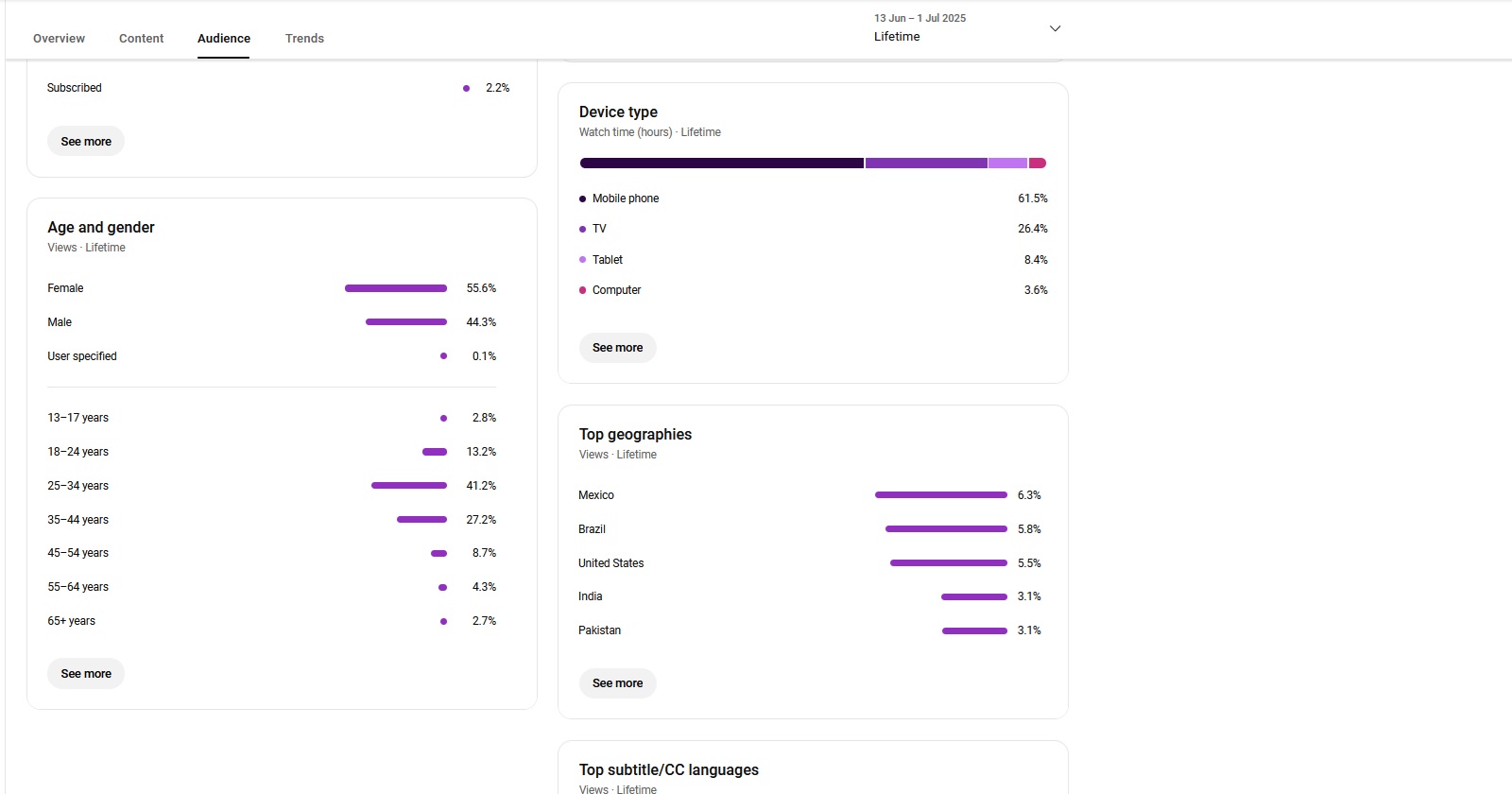
Task: Click the Pakistan views bar
Action: (x=974, y=630)
